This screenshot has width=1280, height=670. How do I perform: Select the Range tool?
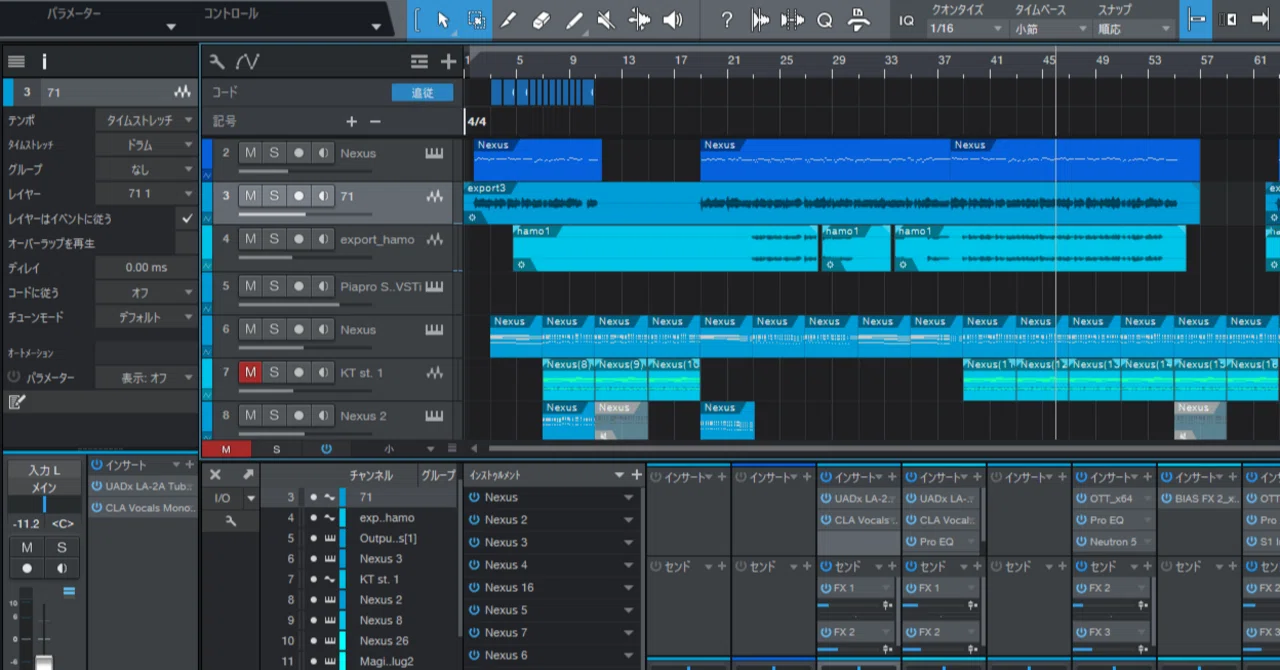(x=477, y=20)
